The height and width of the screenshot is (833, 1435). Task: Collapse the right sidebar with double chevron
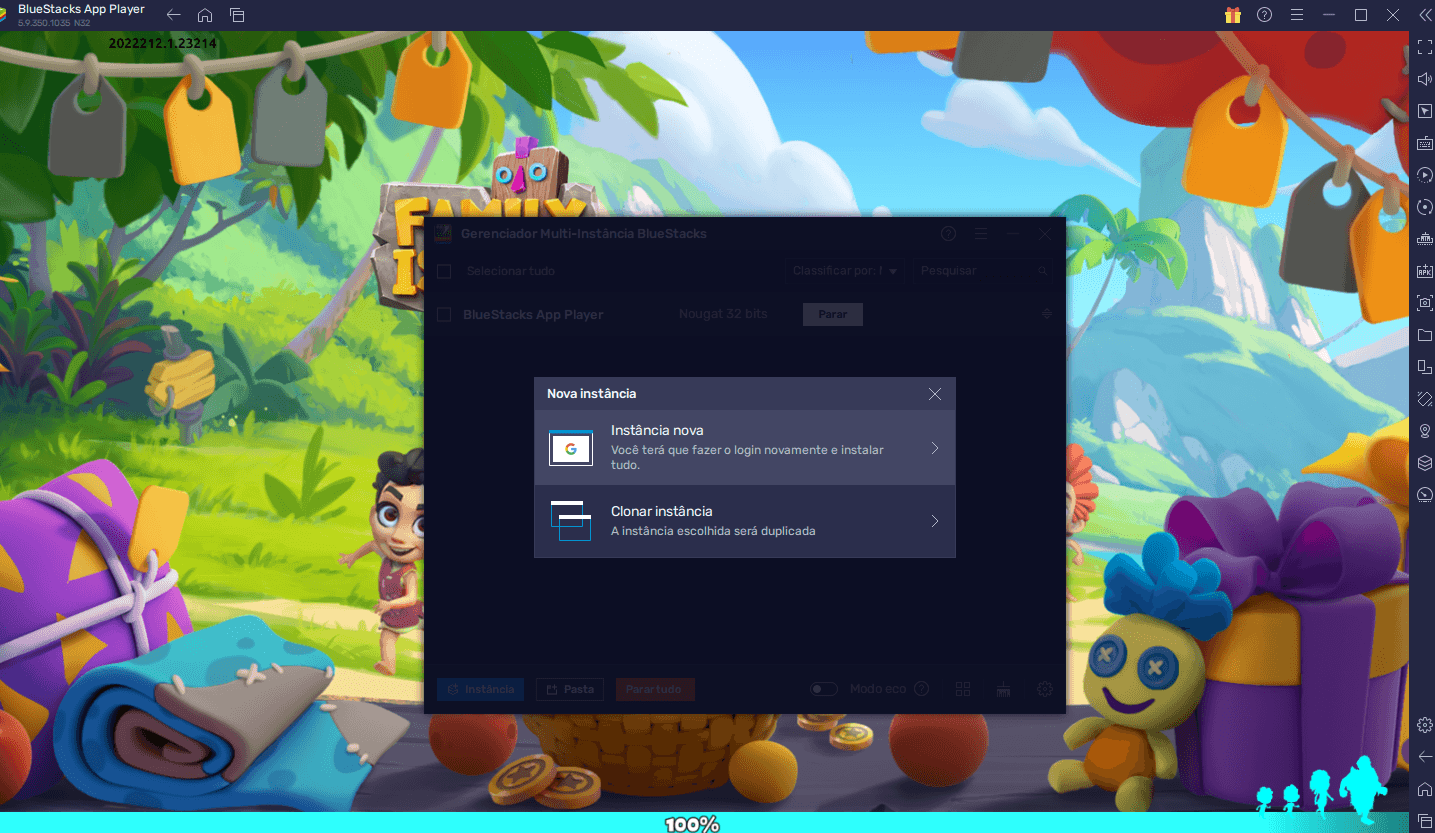click(1425, 15)
